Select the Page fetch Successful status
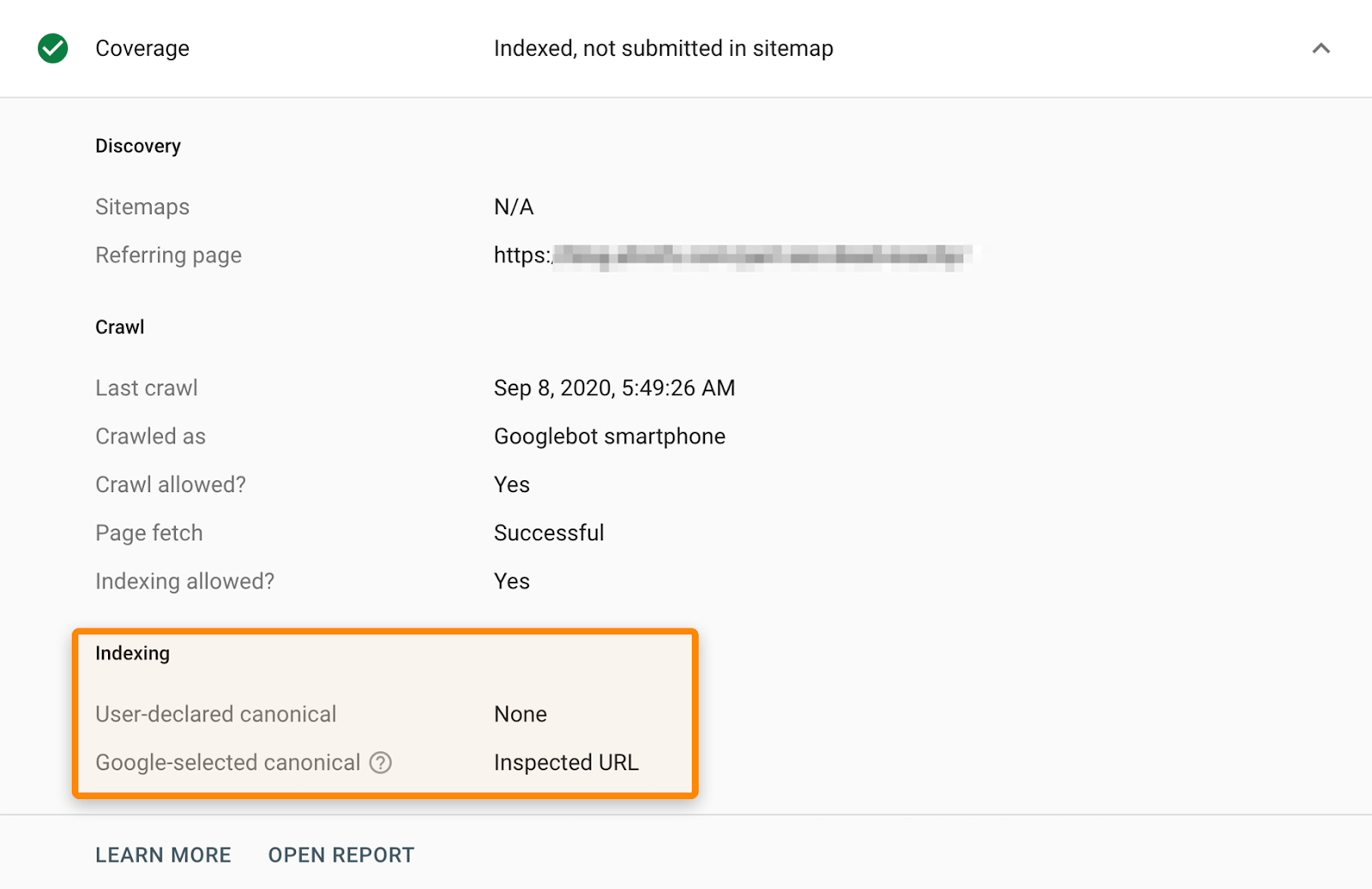This screenshot has height=889, width=1372. pyautogui.click(x=549, y=532)
